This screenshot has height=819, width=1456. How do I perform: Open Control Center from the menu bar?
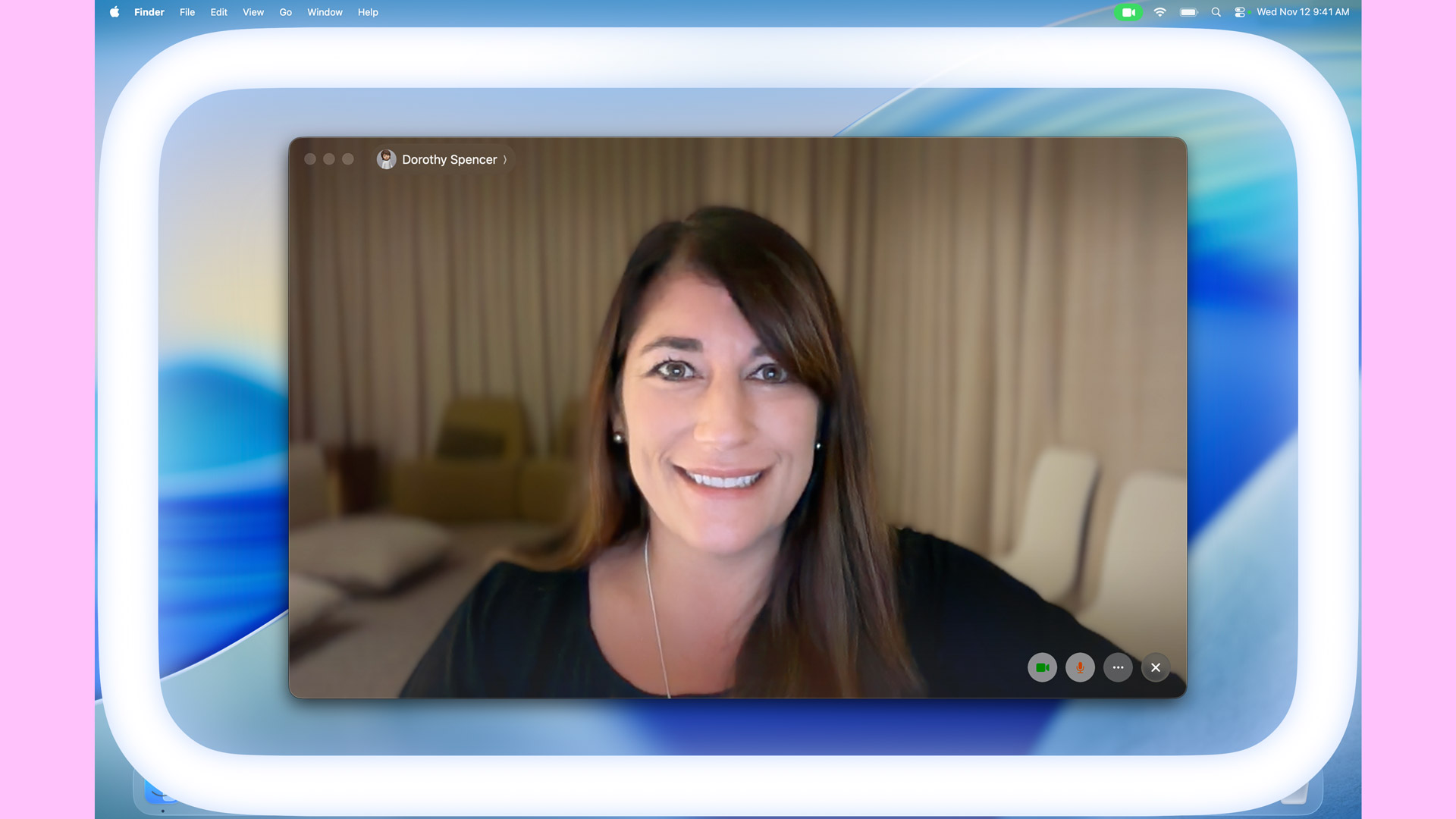[x=1241, y=12]
